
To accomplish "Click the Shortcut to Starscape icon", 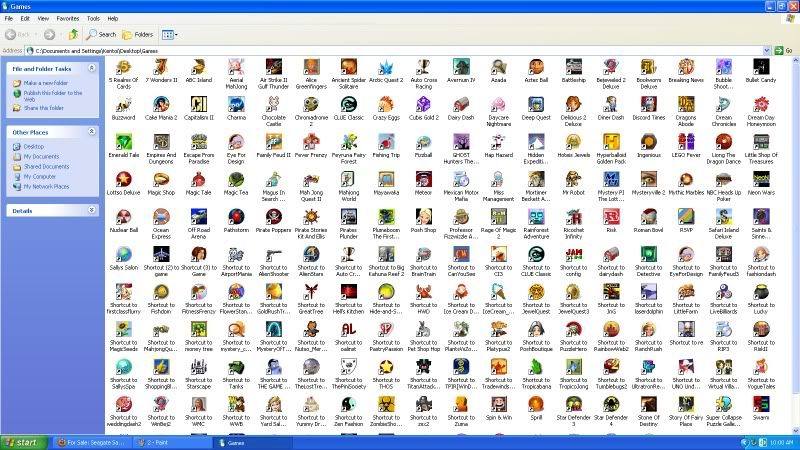I will [x=198, y=367].
